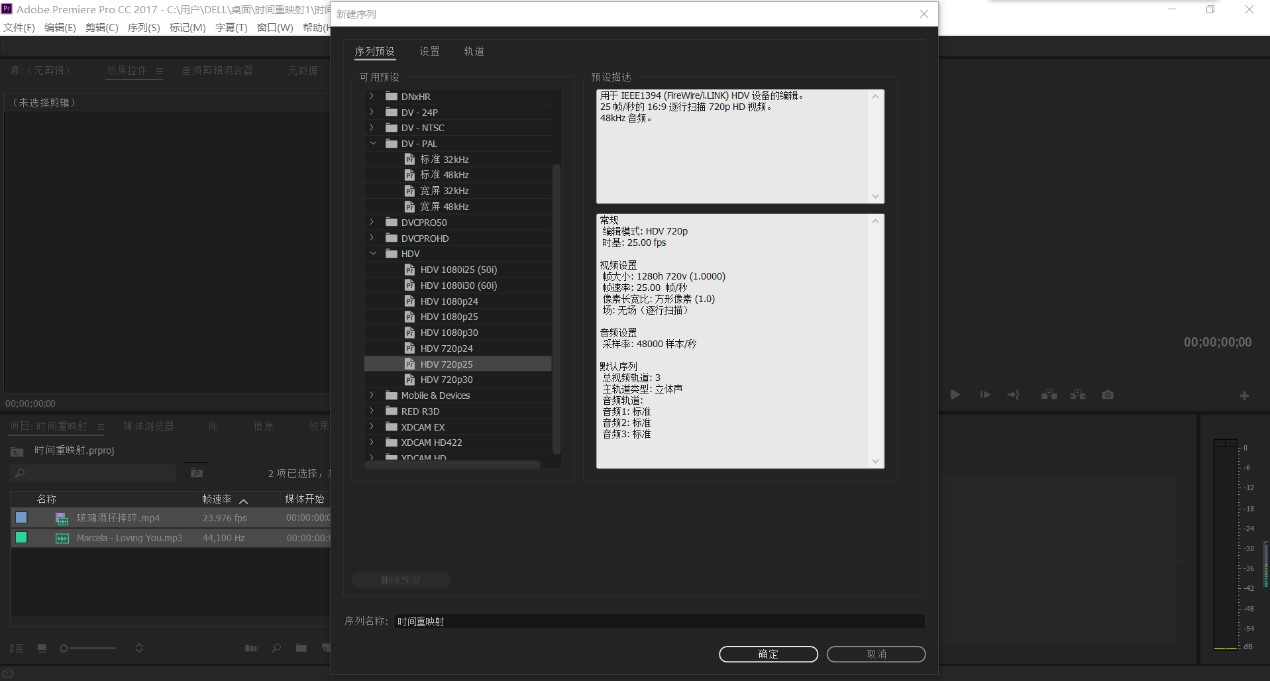Select the HDV 1080i30 (60i) preset
Viewport: 1270px width, 681px height.
[458, 285]
